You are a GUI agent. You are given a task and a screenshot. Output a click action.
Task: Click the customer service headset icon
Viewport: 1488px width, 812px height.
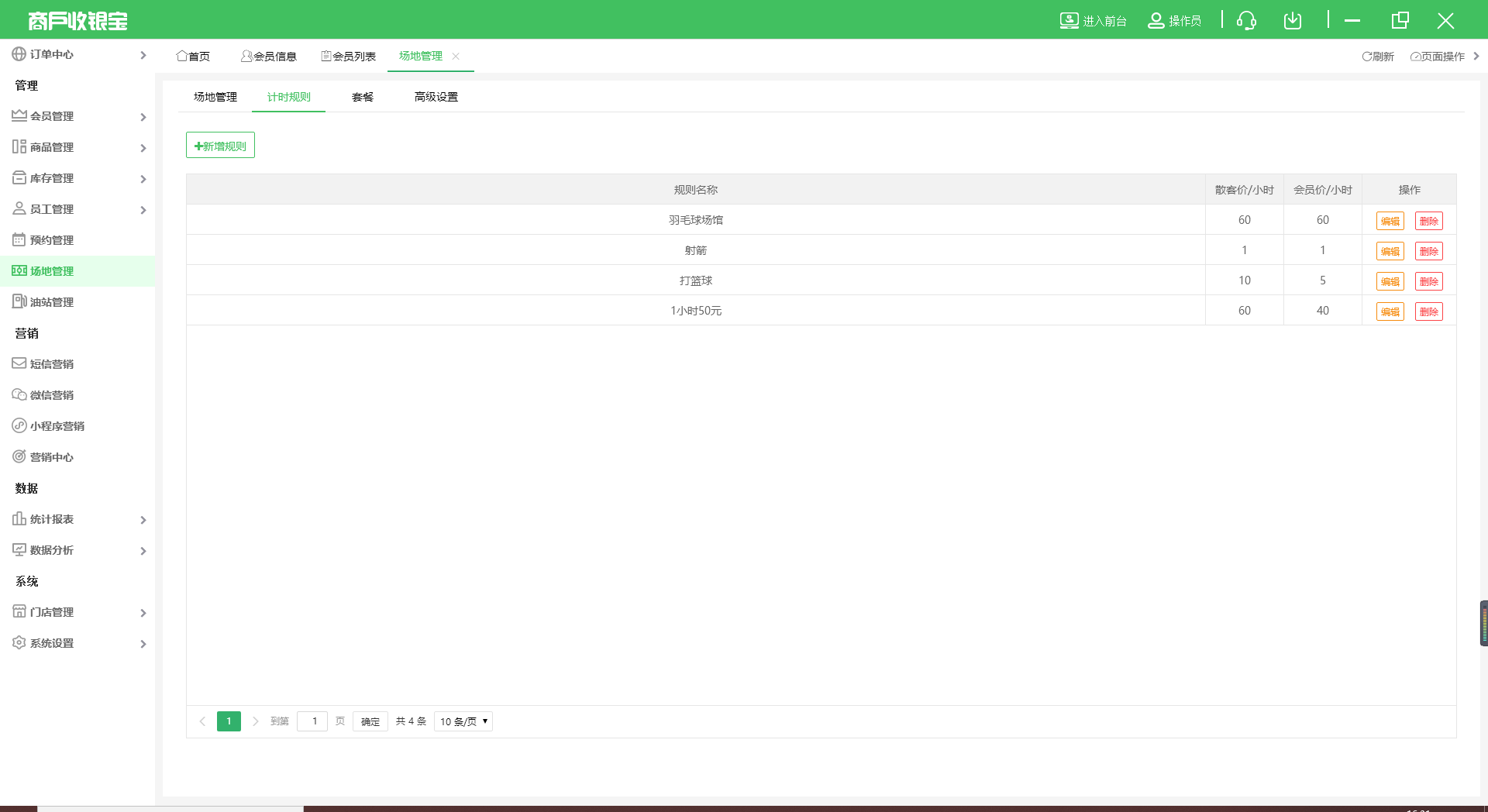point(1246,21)
